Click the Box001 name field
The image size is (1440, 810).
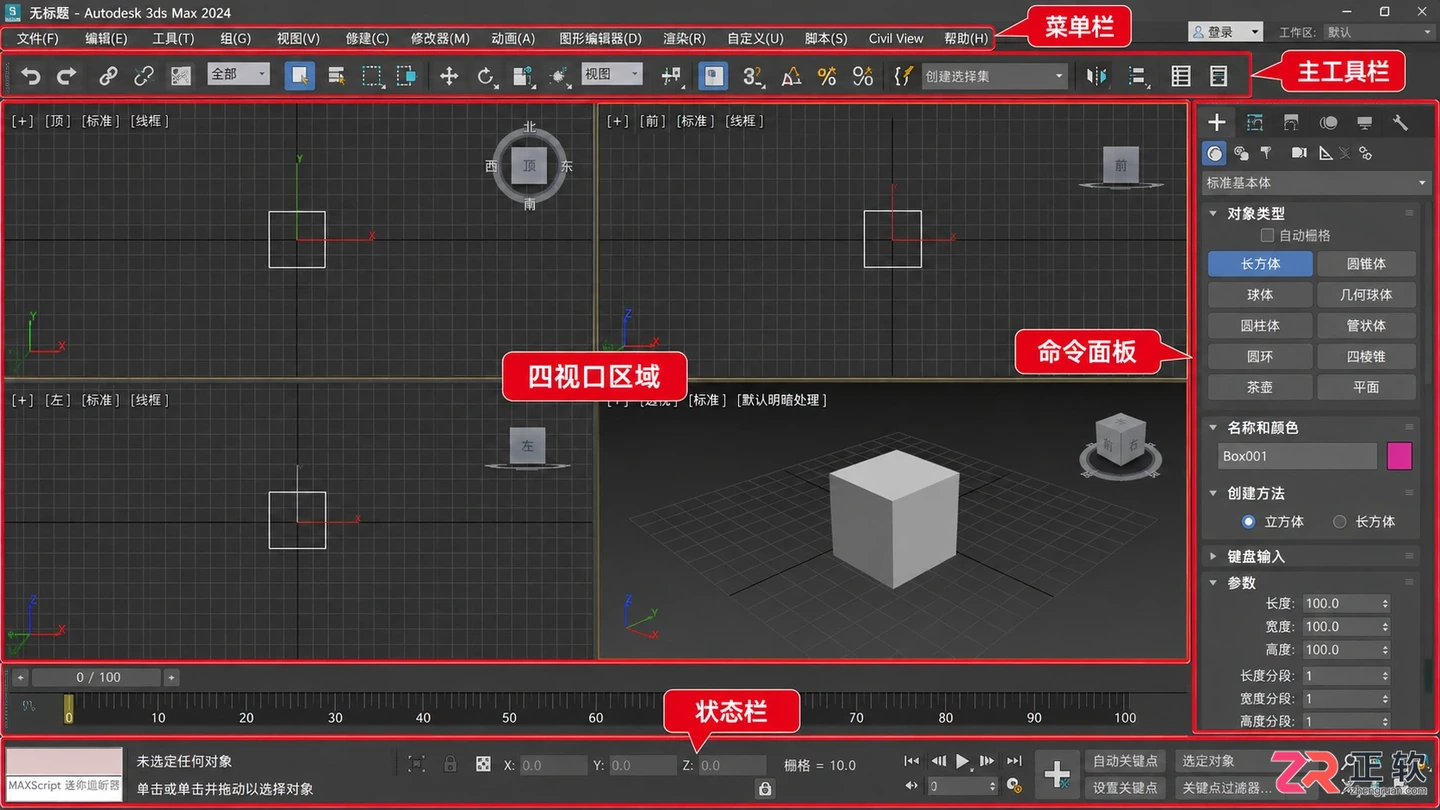point(1297,456)
